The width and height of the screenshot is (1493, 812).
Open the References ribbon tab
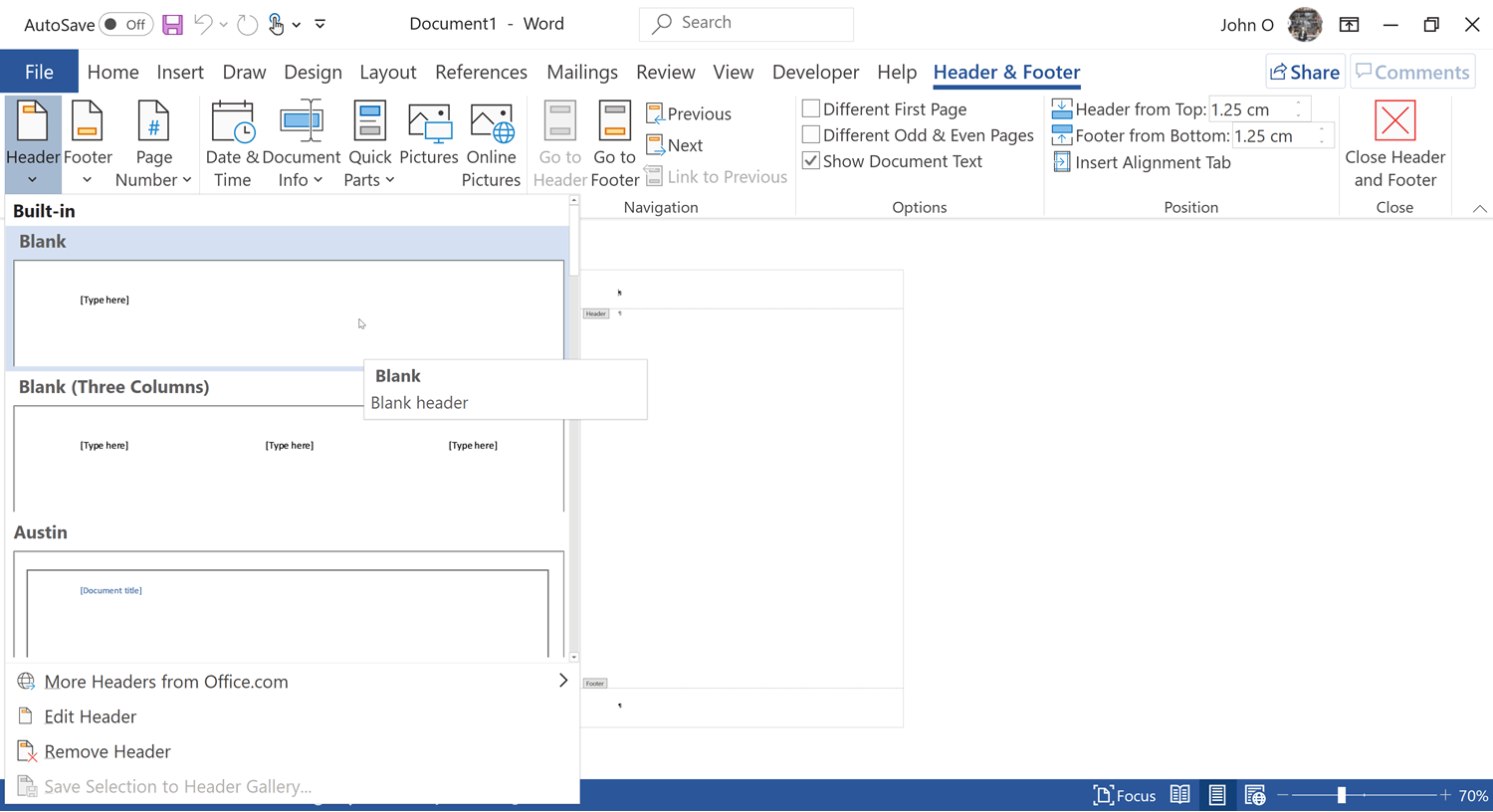(x=481, y=73)
